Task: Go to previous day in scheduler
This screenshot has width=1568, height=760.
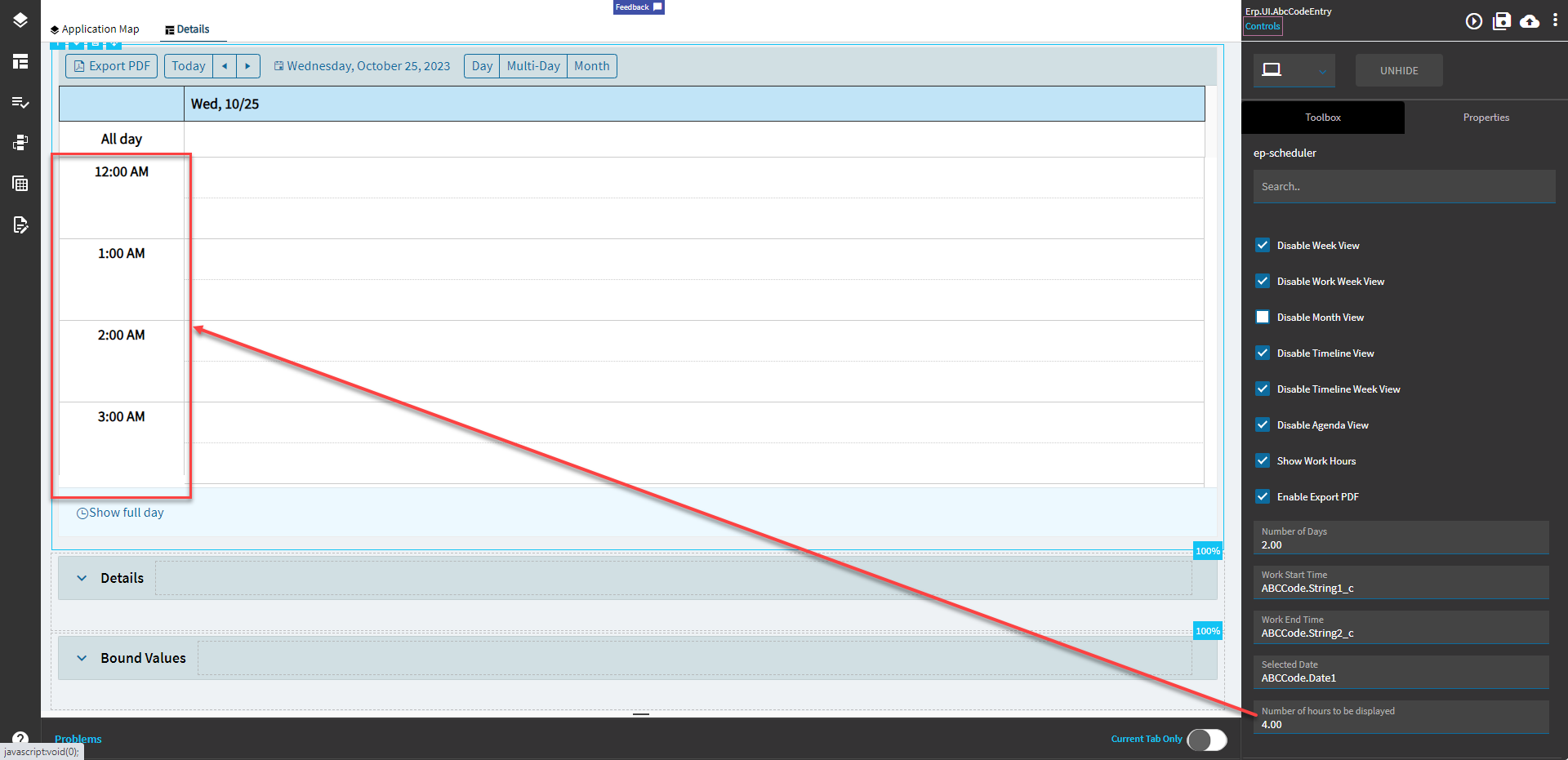Action: tap(225, 66)
